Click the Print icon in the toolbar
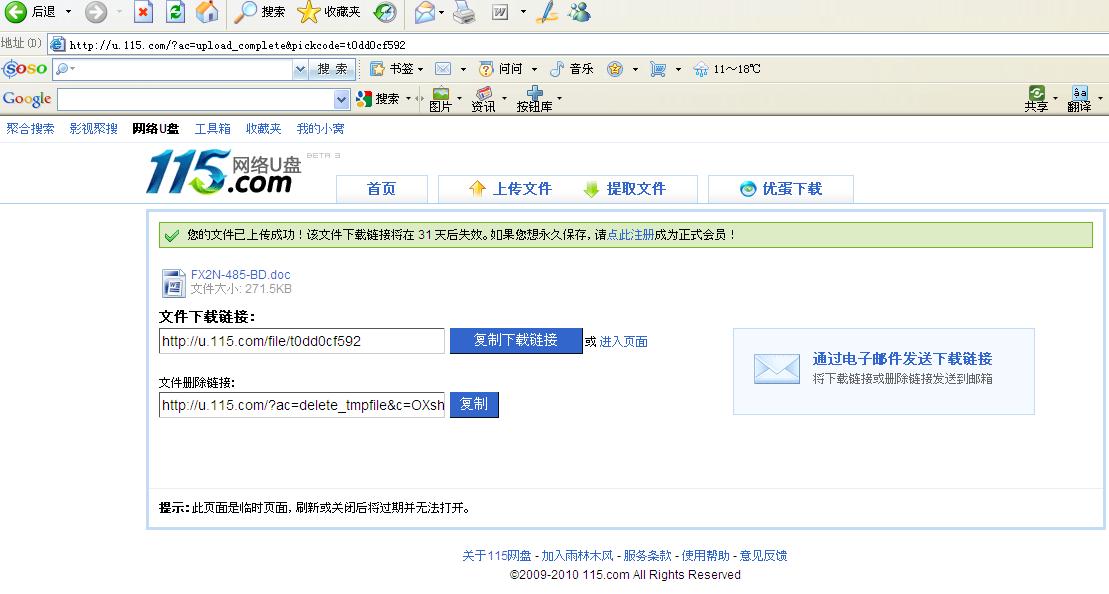1109x594 pixels. coord(464,12)
